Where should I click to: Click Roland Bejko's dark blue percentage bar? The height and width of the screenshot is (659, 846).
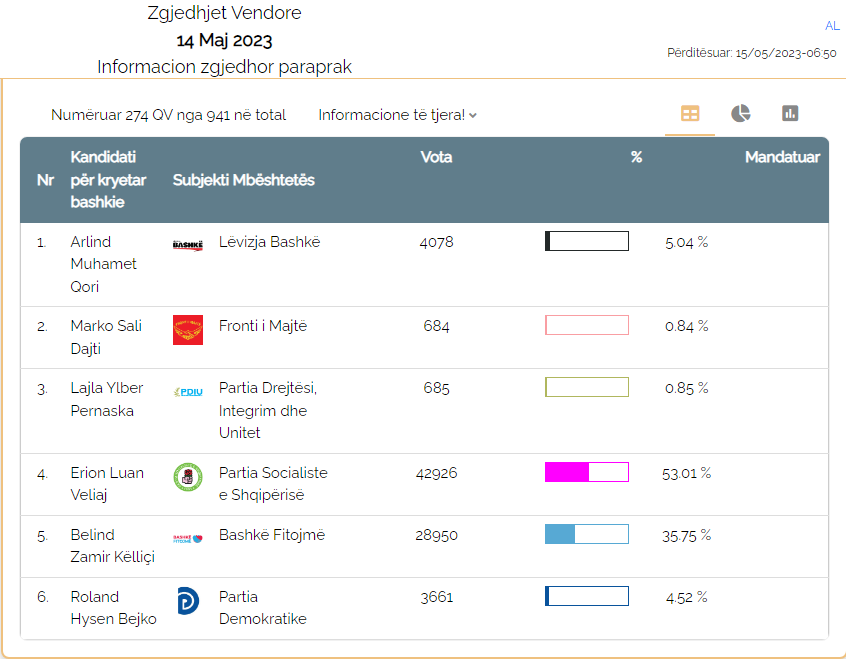tap(587, 596)
